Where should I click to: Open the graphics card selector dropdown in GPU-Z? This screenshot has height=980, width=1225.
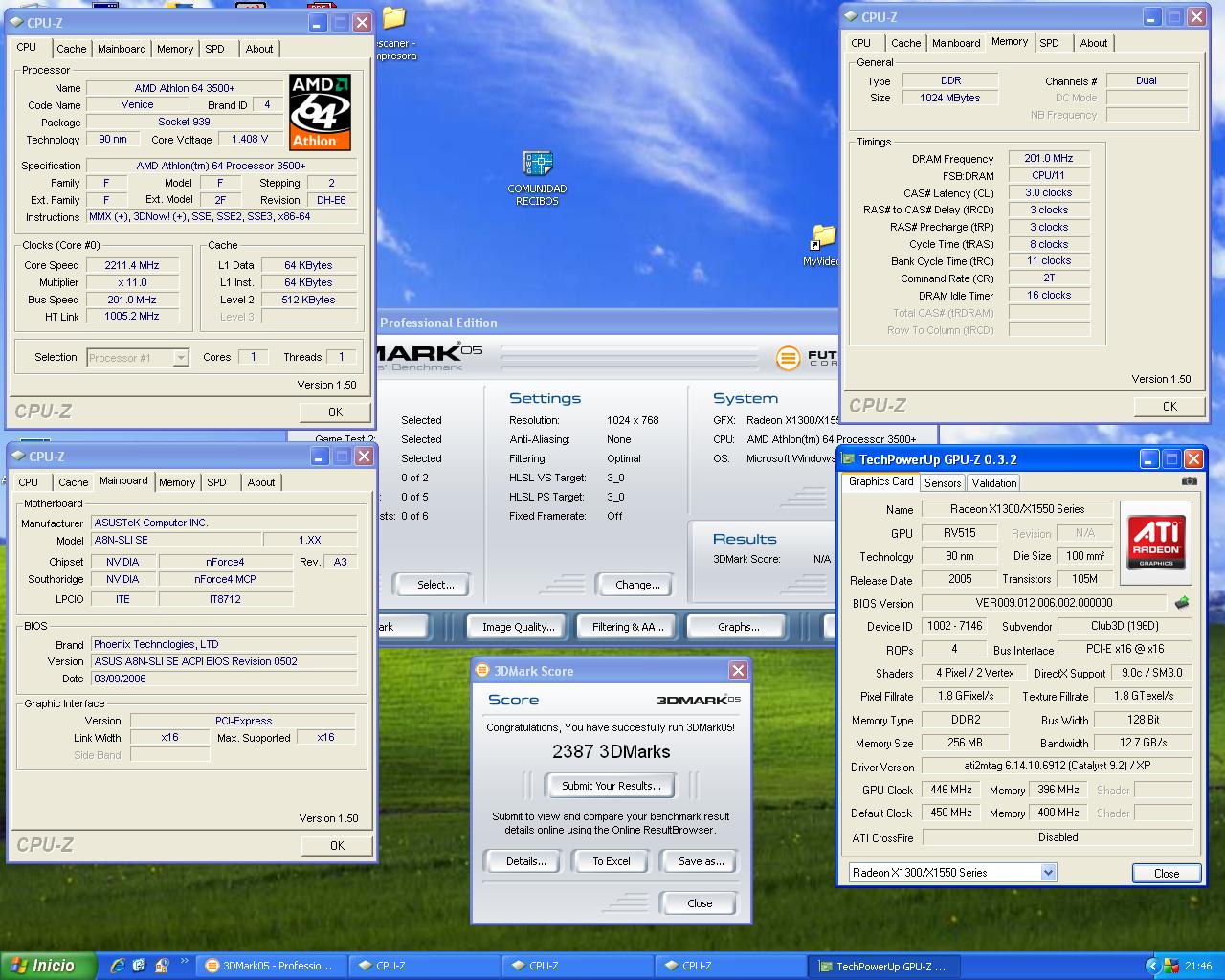(1049, 872)
